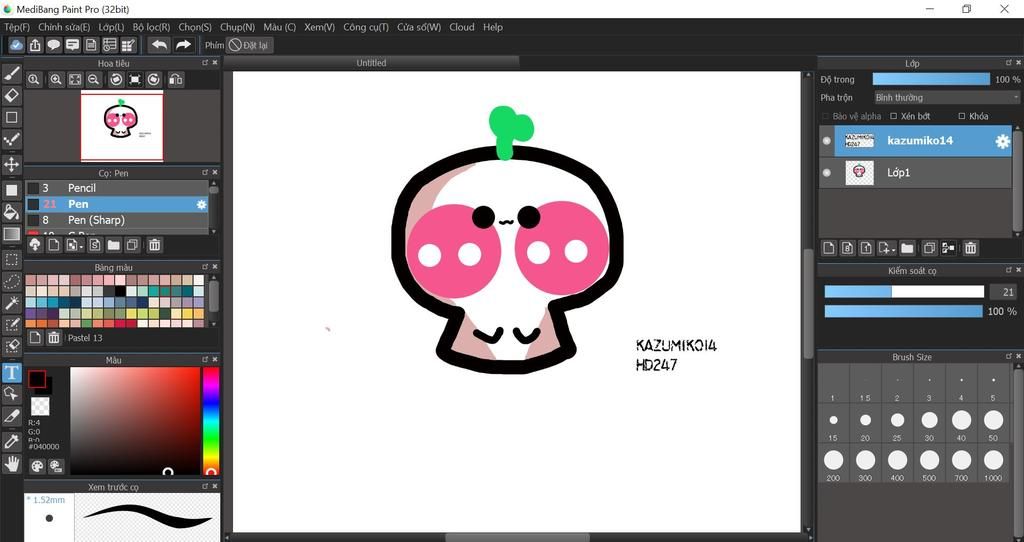Select the Move tool
Image resolution: width=1024 pixels, height=542 pixels.
click(11, 164)
